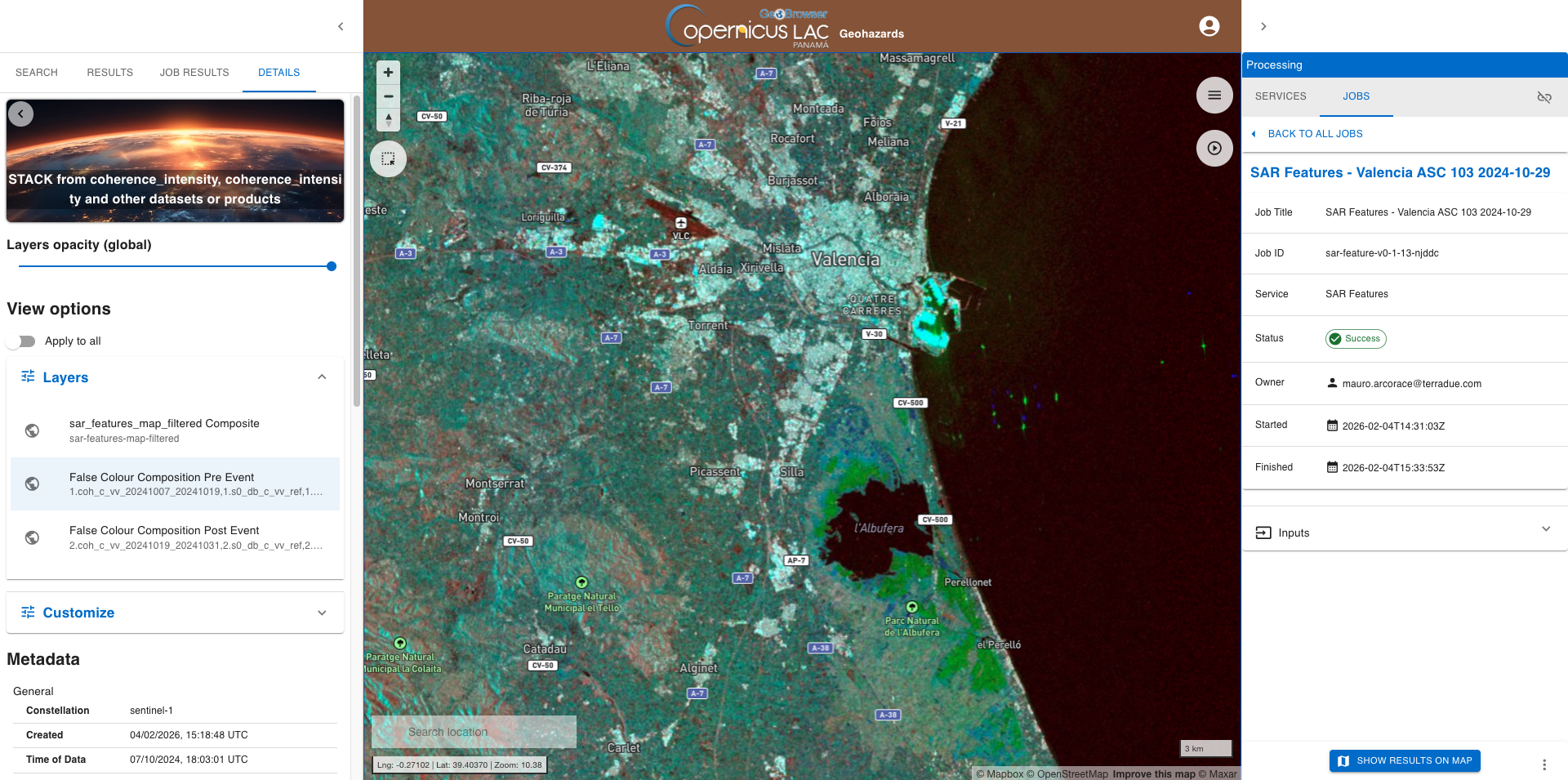Click the circular play button on map
1568x780 pixels.
1214,149
